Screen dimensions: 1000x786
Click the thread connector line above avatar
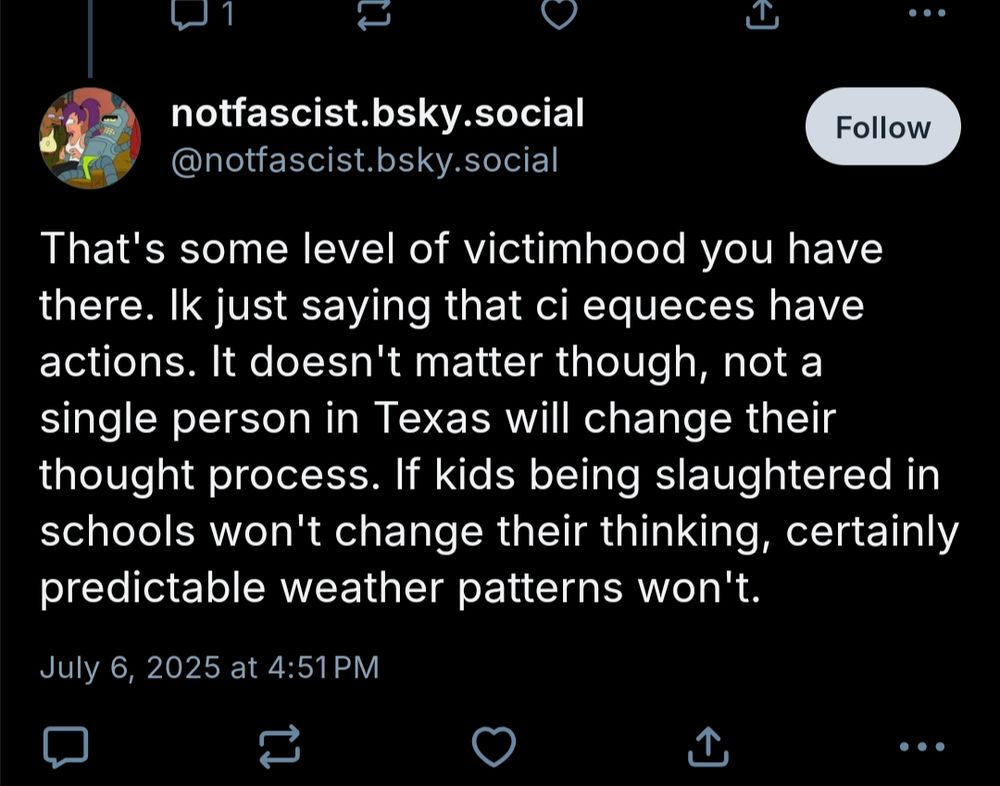coord(90,38)
